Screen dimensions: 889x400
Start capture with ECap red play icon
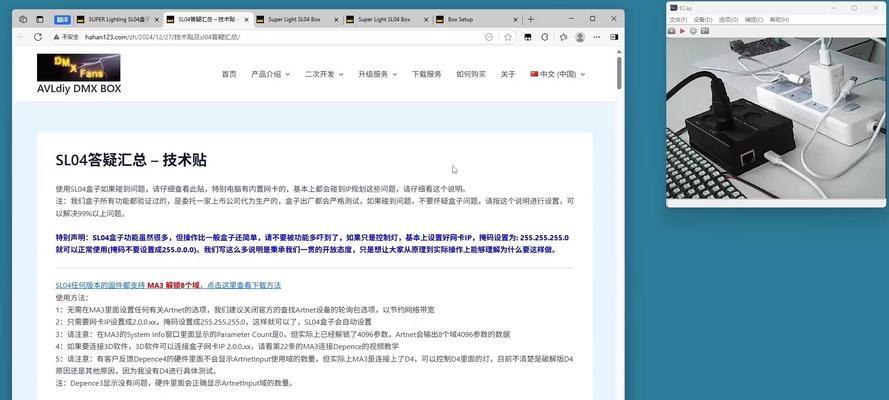[683, 31]
